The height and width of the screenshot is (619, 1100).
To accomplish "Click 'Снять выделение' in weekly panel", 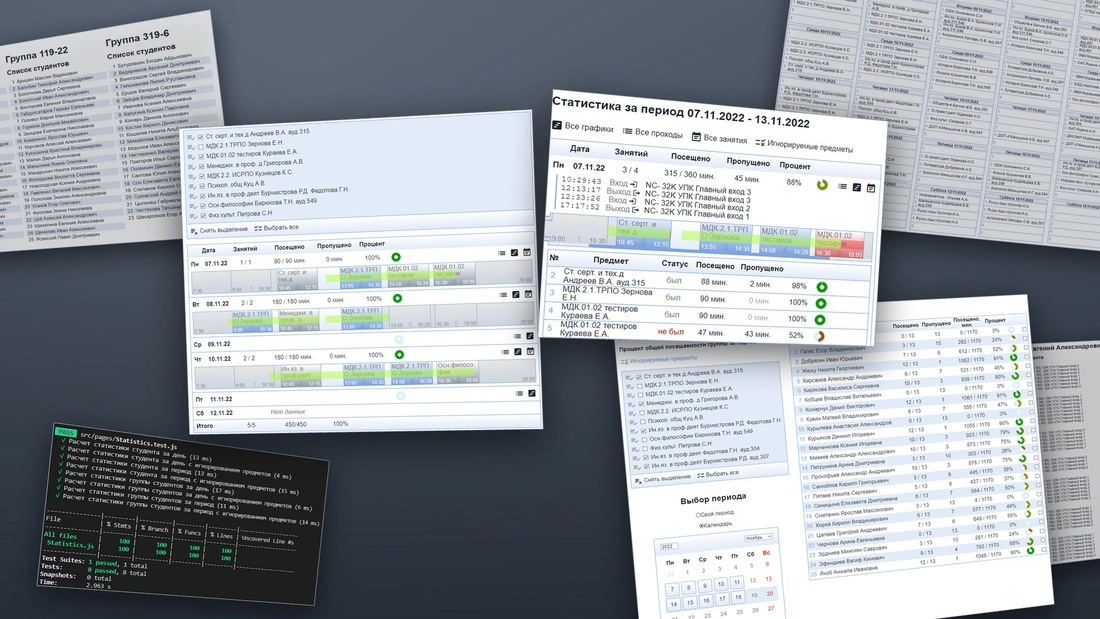I will (x=219, y=230).
